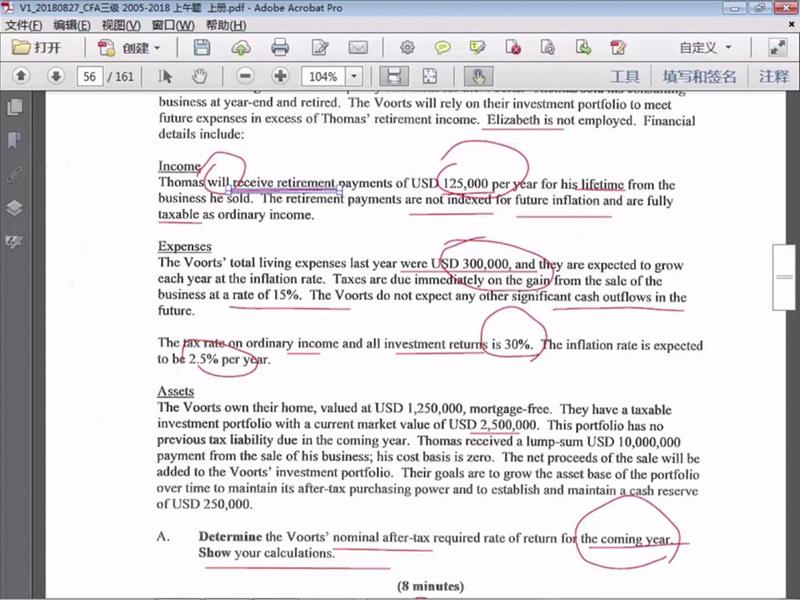Open the zoom percentage dropdown

tap(353, 76)
